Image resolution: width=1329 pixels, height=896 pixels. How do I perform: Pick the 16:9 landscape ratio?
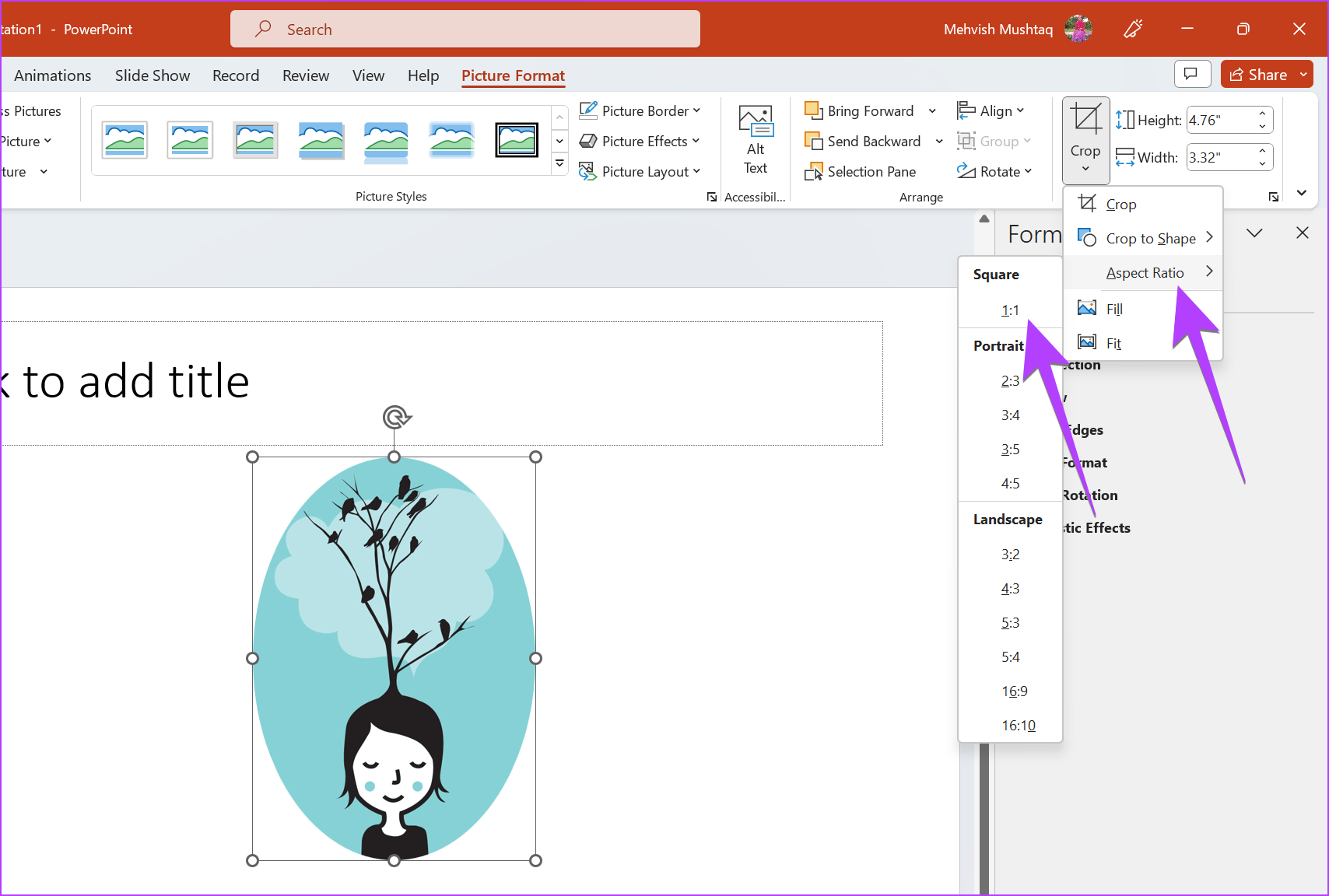pos(1015,691)
